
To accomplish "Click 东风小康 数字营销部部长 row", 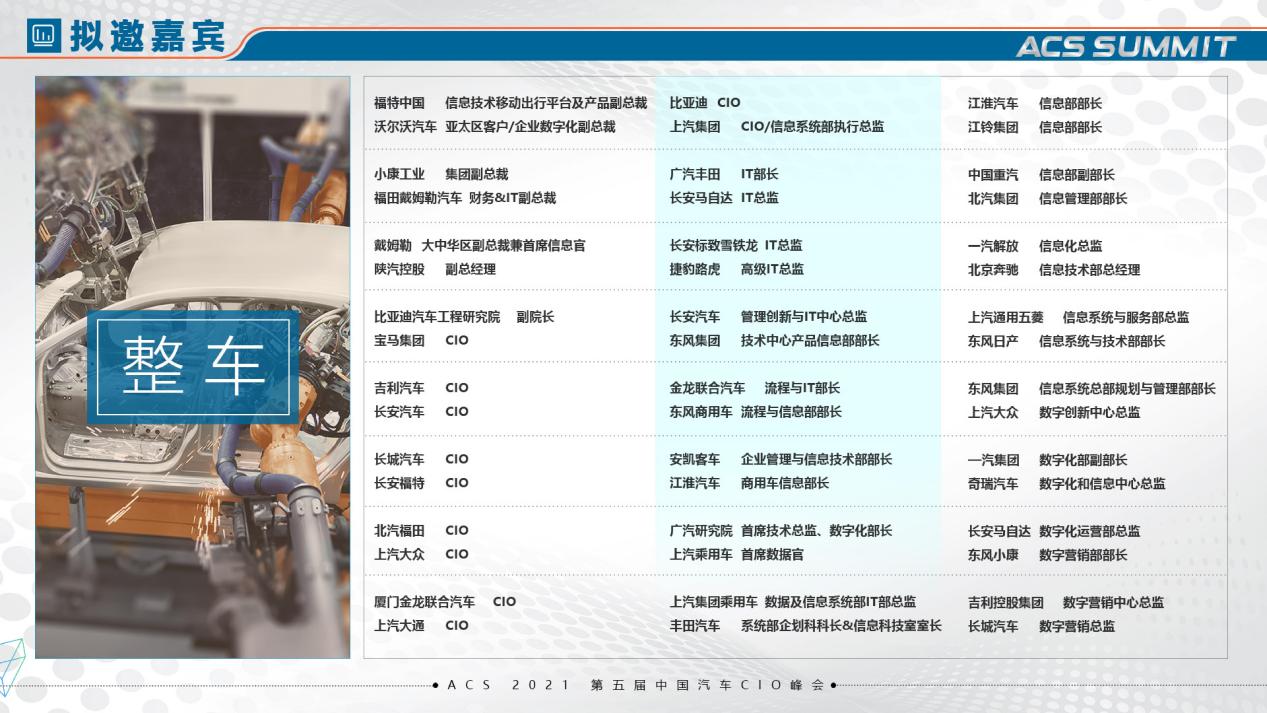I will (x=1047, y=555).
